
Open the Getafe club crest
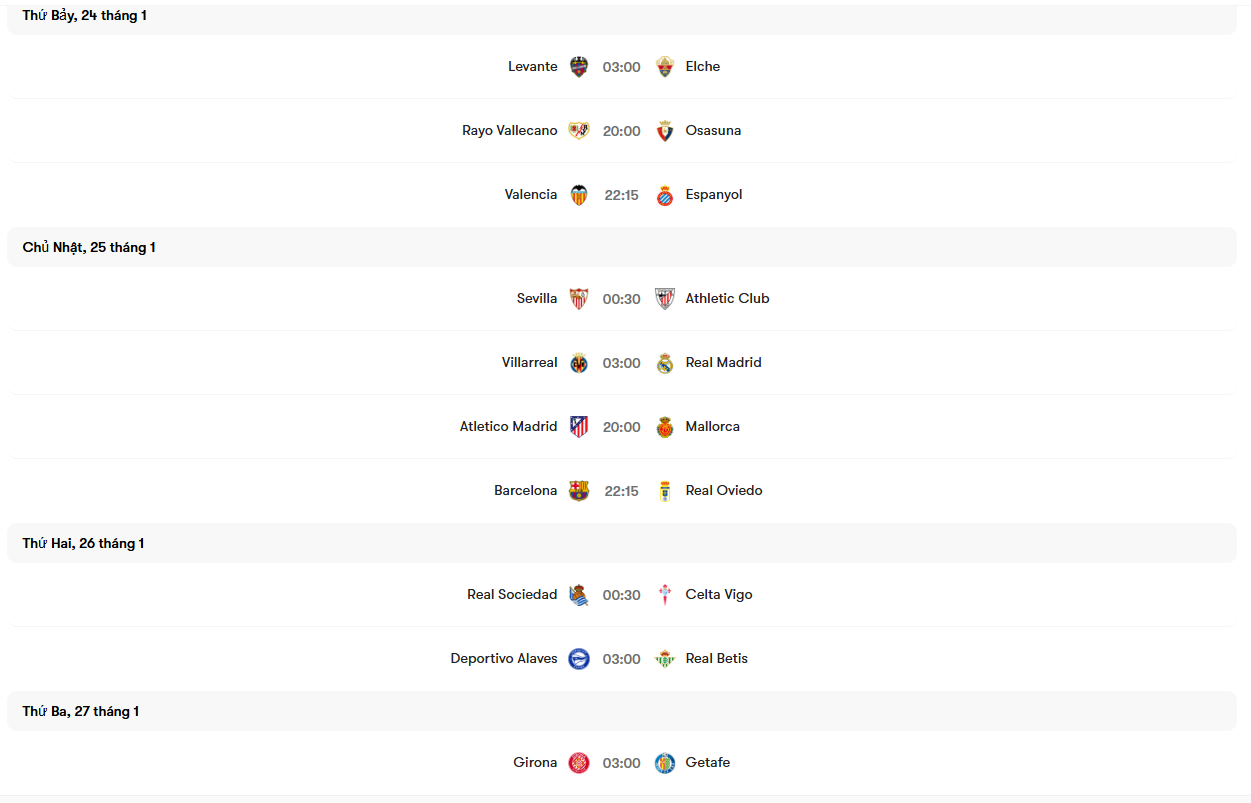point(665,762)
